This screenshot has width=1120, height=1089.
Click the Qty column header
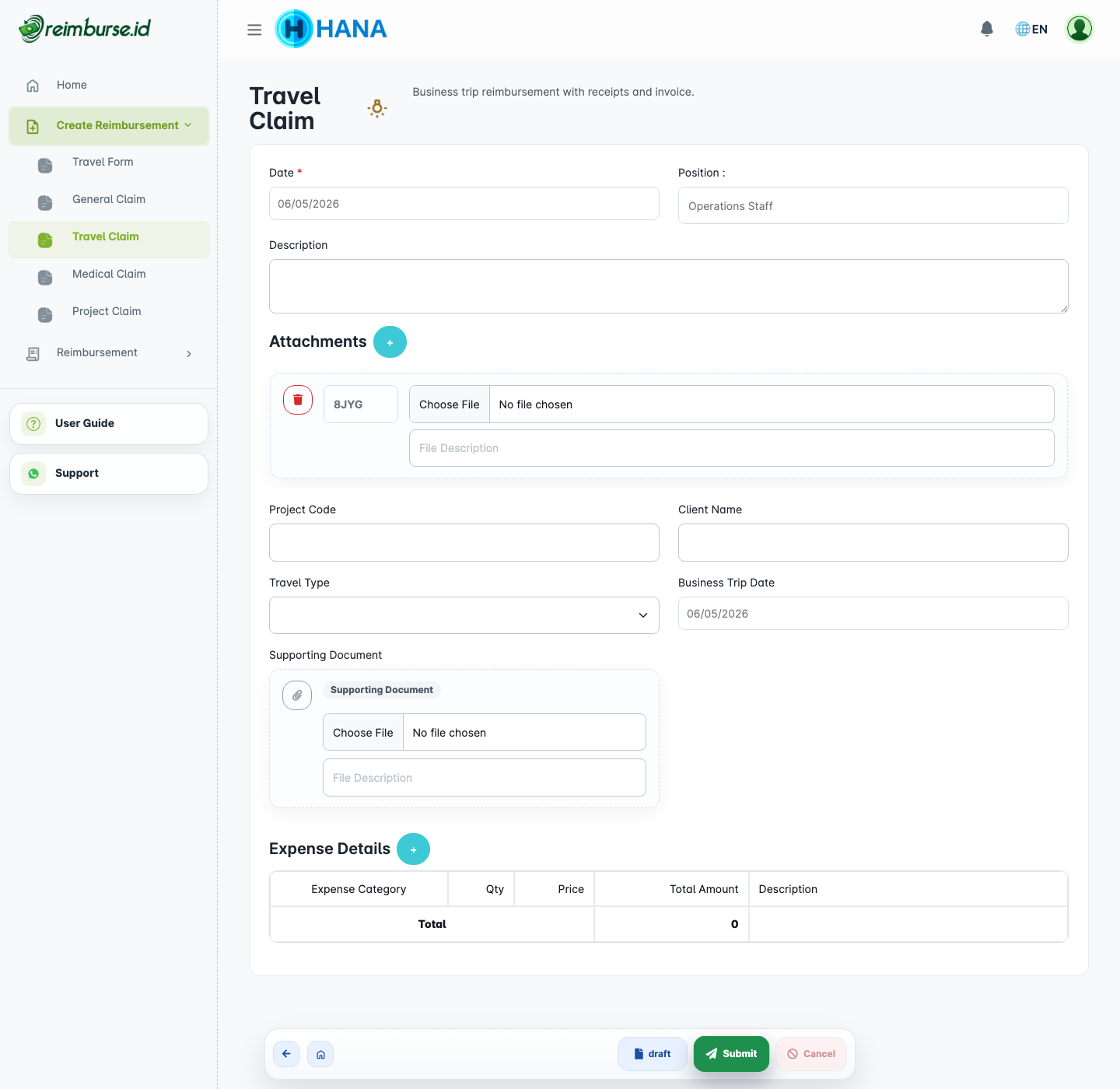click(481, 889)
